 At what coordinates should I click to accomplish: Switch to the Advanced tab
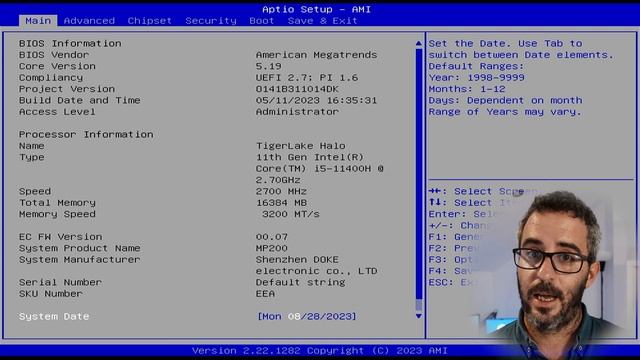pyautogui.click(x=89, y=21)
